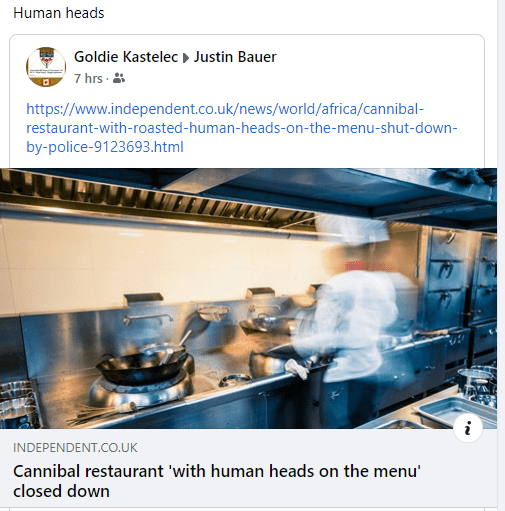Open Goldie Kastelec's profile picture
The height and width of the screenshot is (511, 505).
click(x=46, y=67)
